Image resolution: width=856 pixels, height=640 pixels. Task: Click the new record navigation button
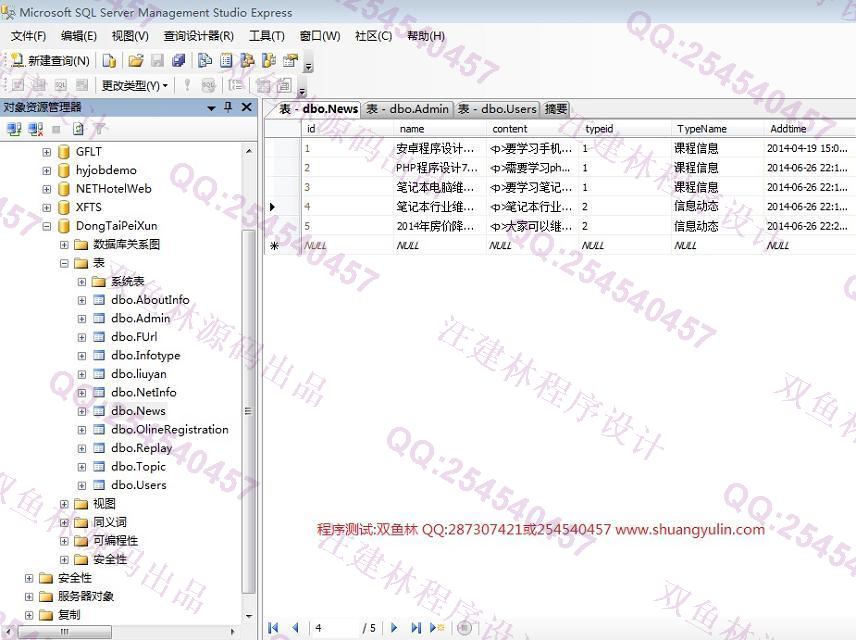[437, 628]
